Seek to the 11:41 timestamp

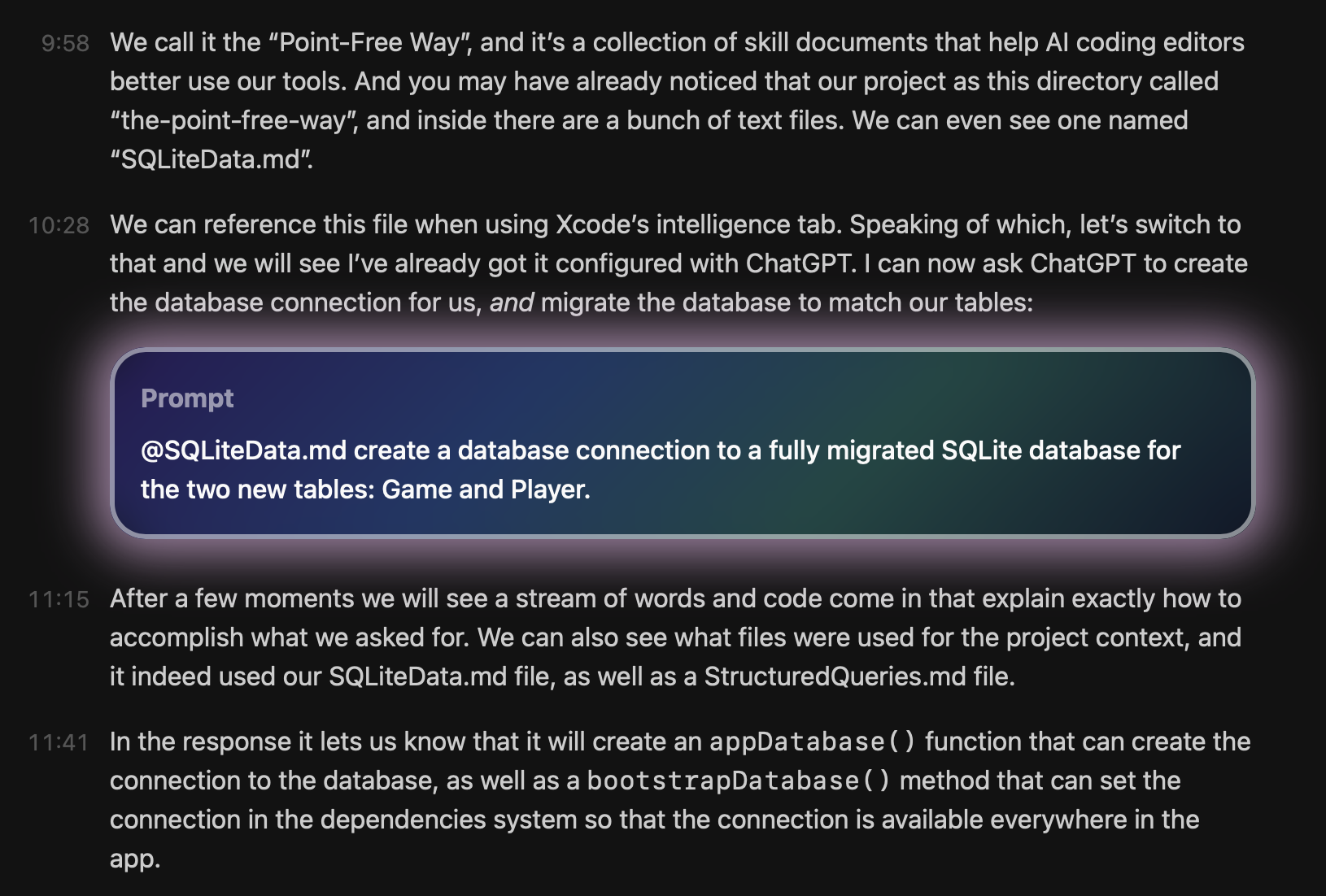pyautogui.click(x=59, y=742)
